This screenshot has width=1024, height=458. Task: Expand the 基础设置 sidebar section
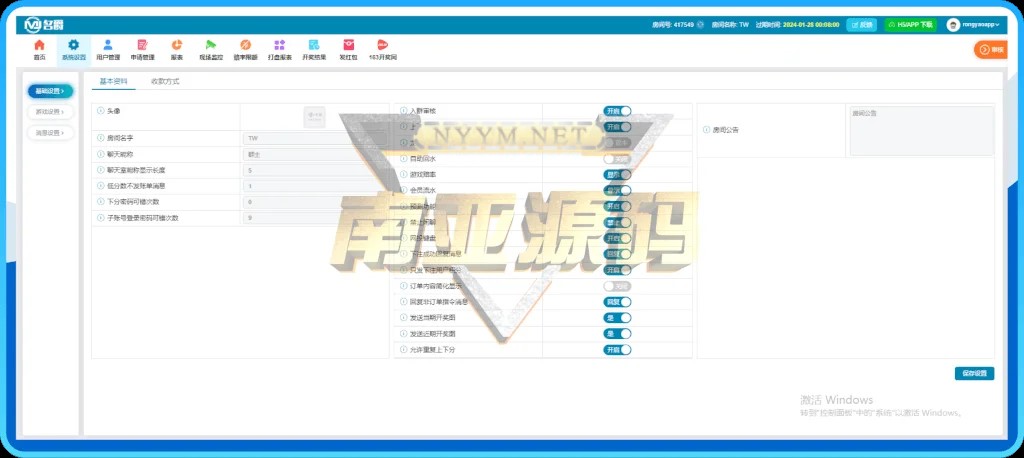click(50, 91)
